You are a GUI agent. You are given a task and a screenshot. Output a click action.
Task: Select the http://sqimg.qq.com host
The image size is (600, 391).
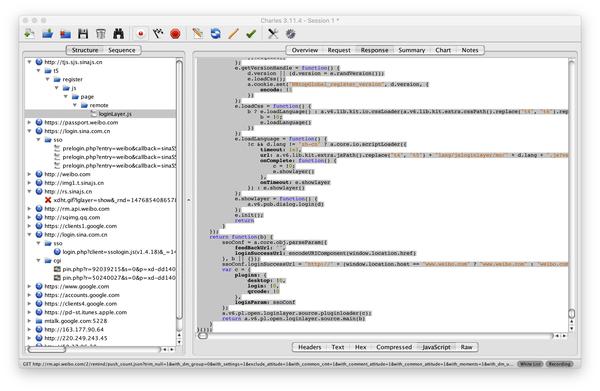(x=72, y=217)
